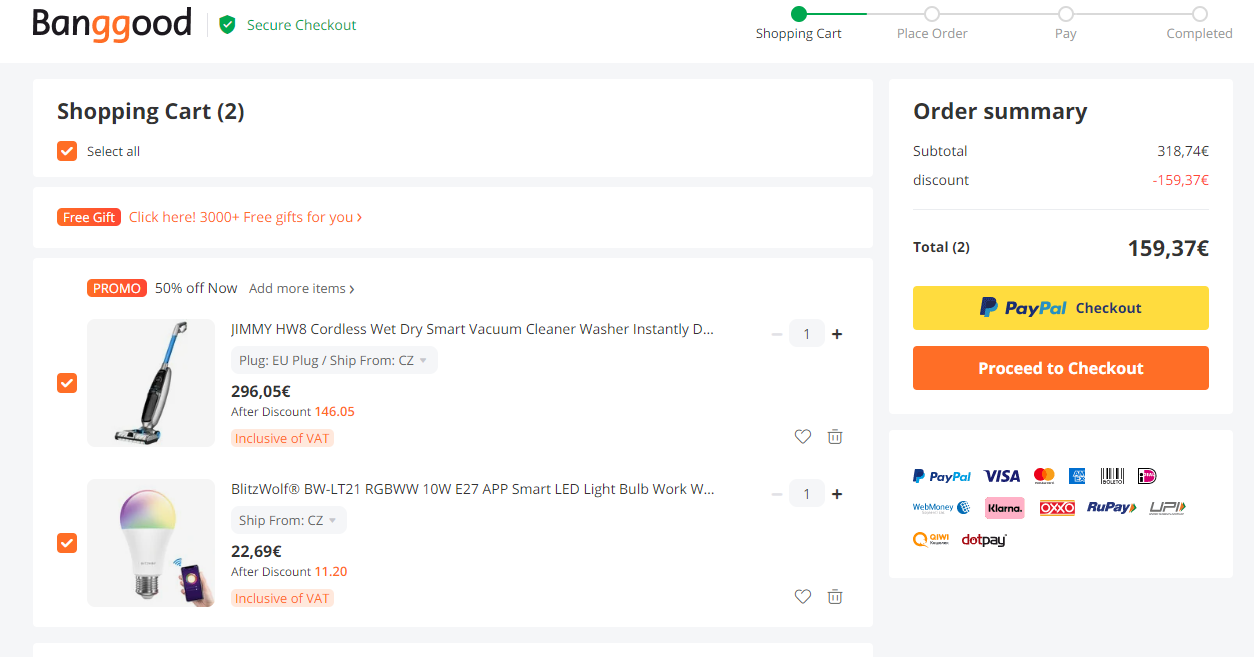Click After Discount 11.20 text
The height and width of the screenshot is (657, 1254).
click(289, 572)
